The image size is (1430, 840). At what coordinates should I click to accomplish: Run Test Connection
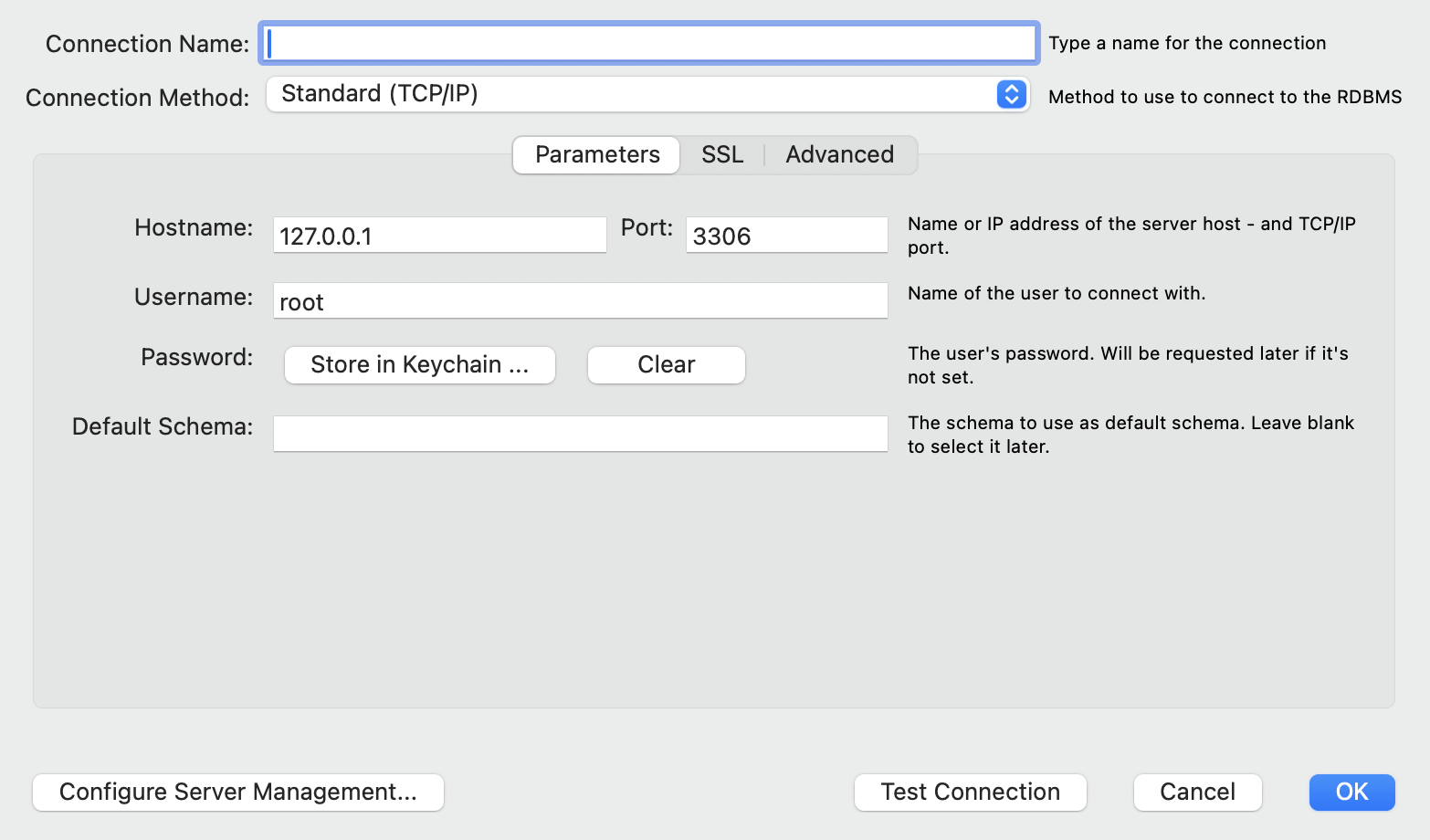tap(970, 793)
